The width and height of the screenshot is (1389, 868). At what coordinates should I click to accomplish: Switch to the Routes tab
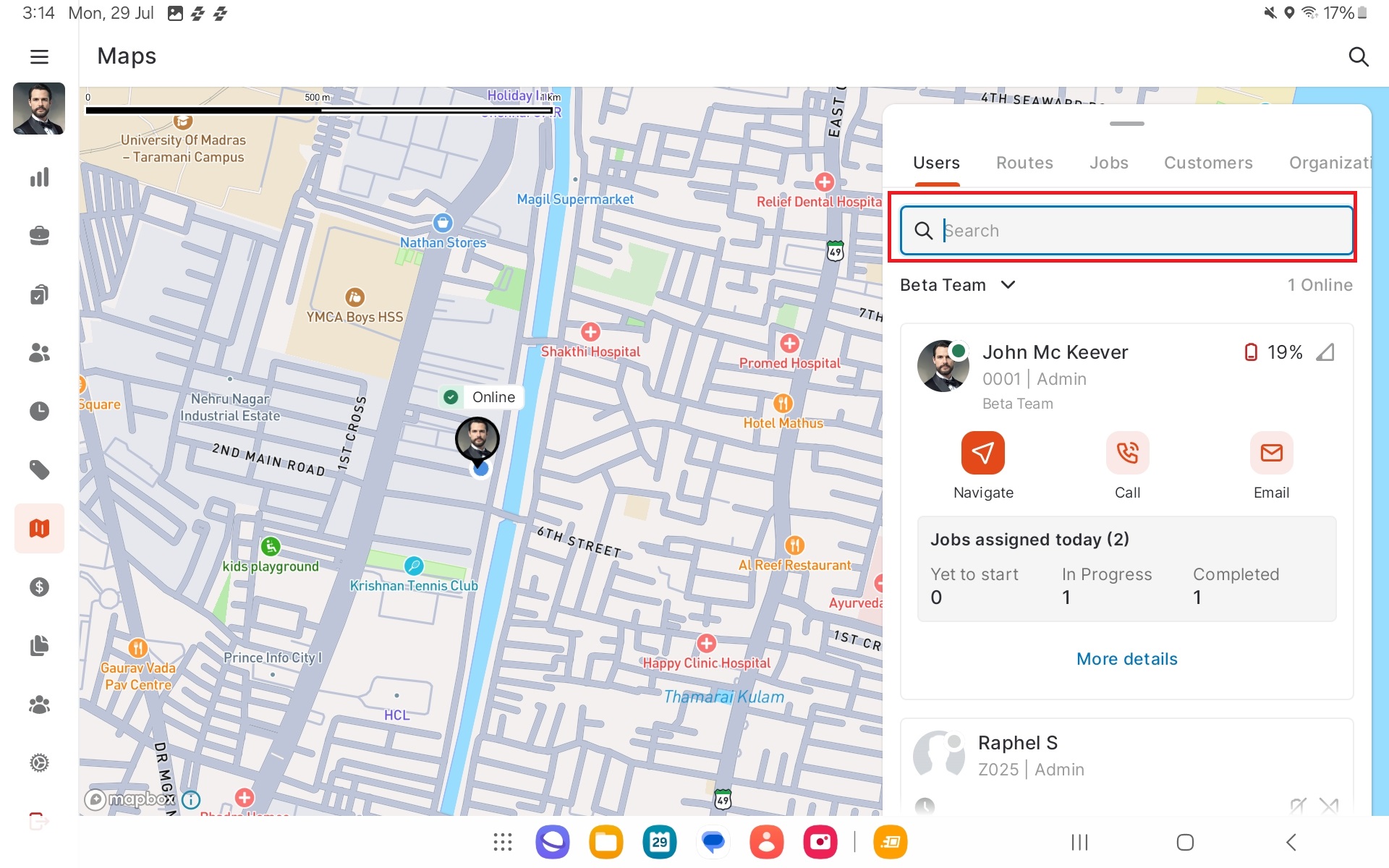click(1024, 163)
